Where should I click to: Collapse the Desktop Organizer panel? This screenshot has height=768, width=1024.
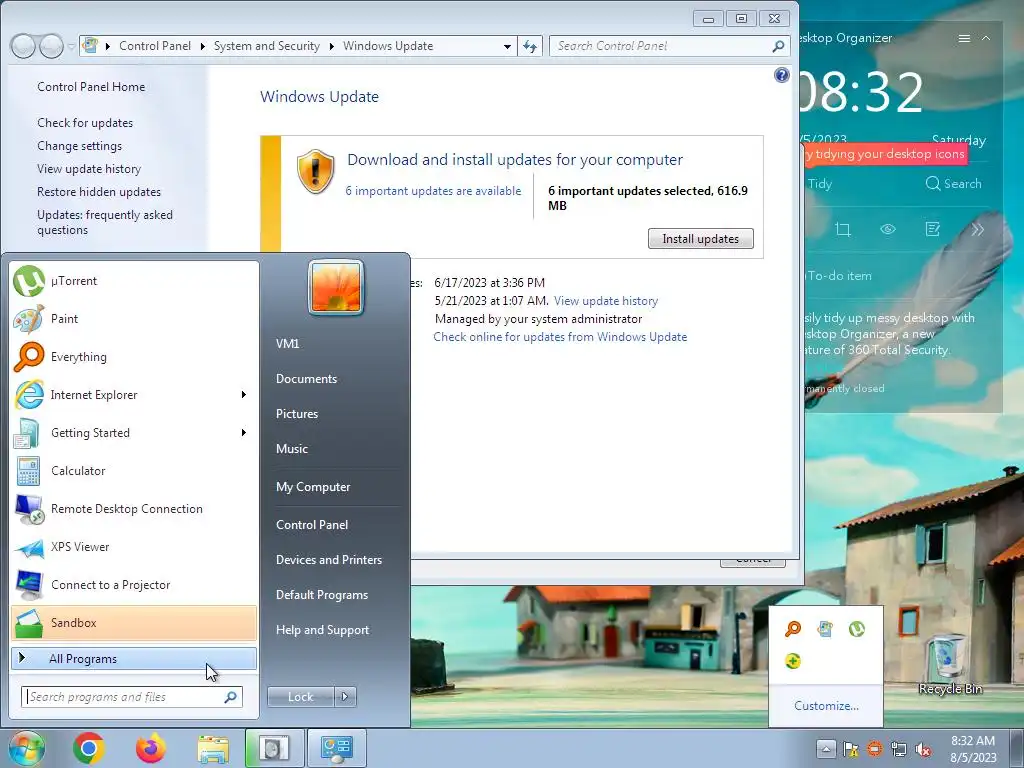coord(986,39)
